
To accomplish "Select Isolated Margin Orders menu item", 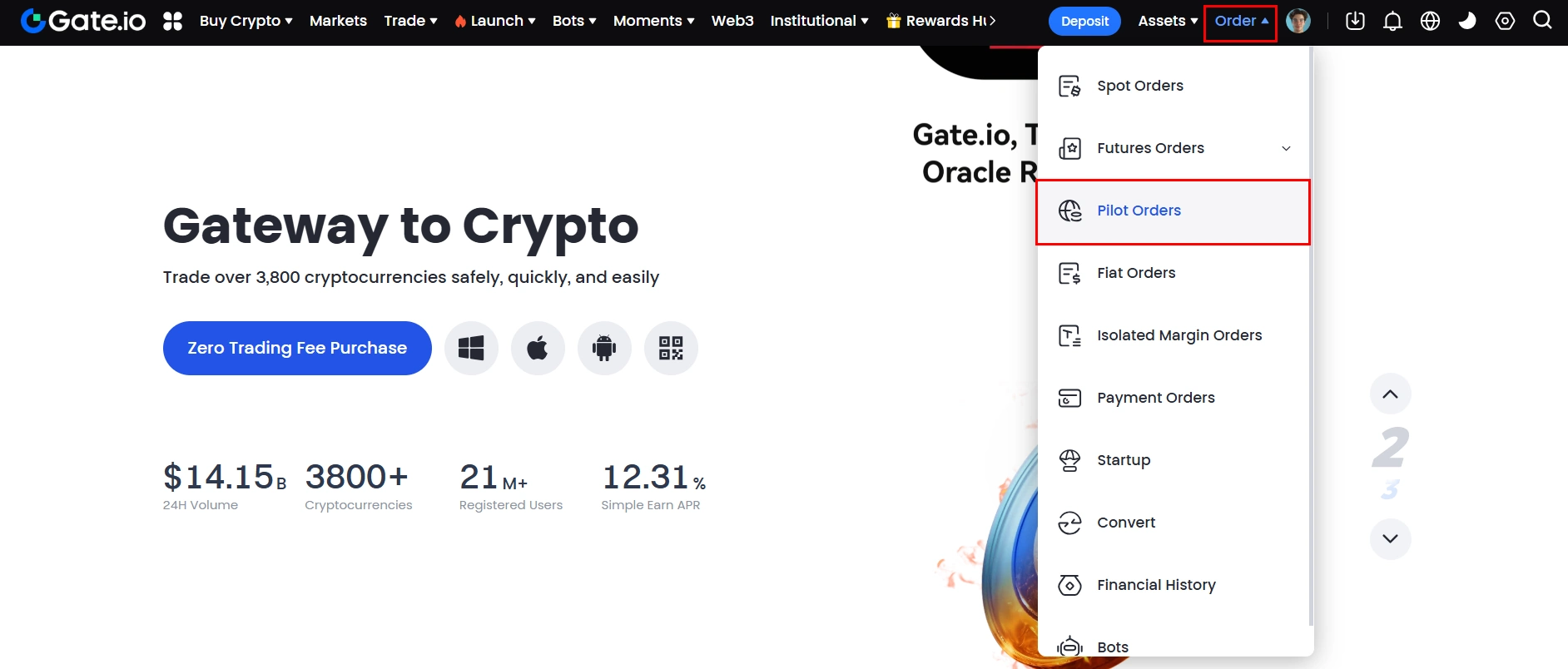I will point(1174,335).
